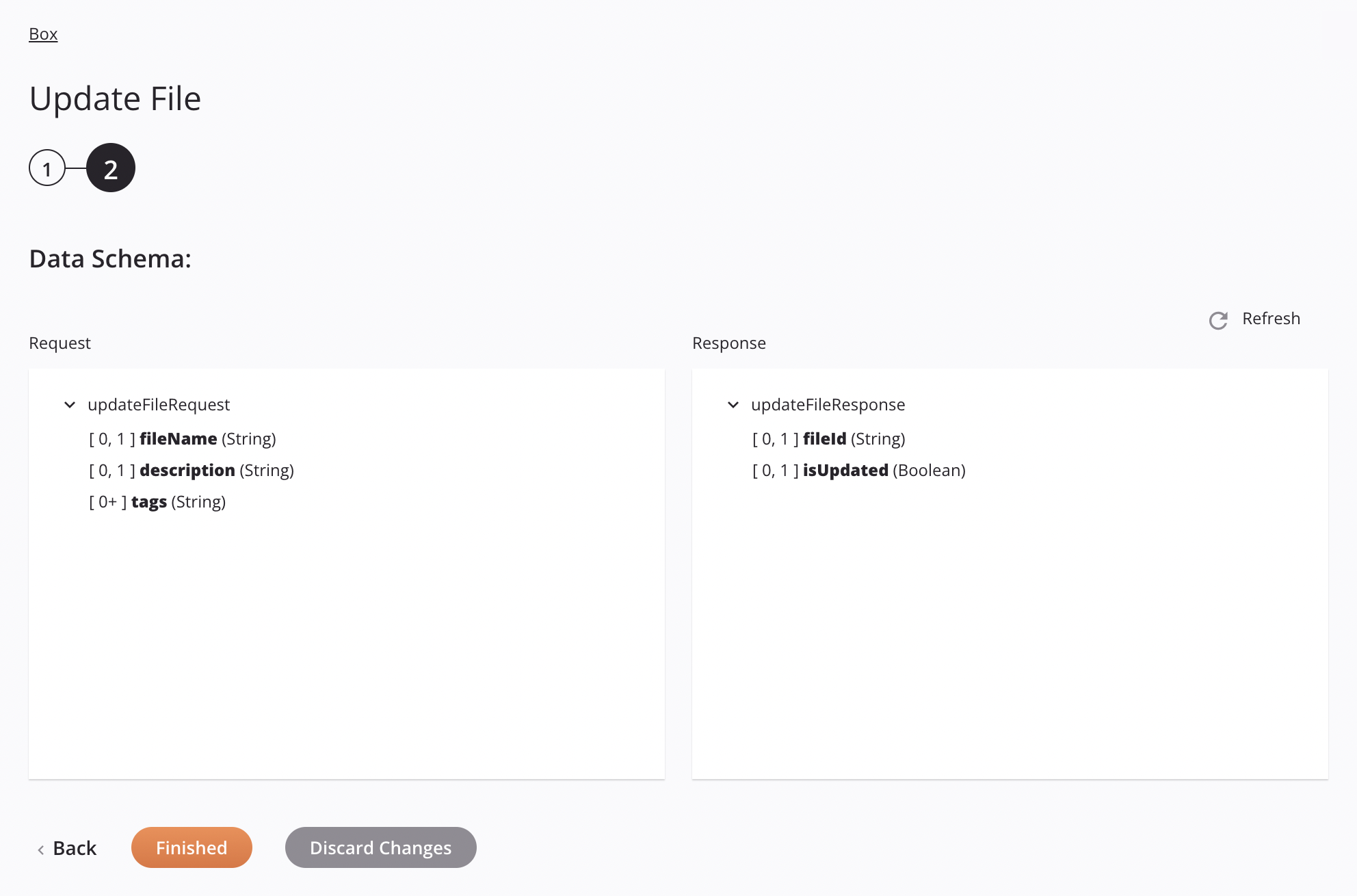Click the Back navigation arrow icon
Image resolution: width=1357 pixels, height=896 pixels.
41,848
